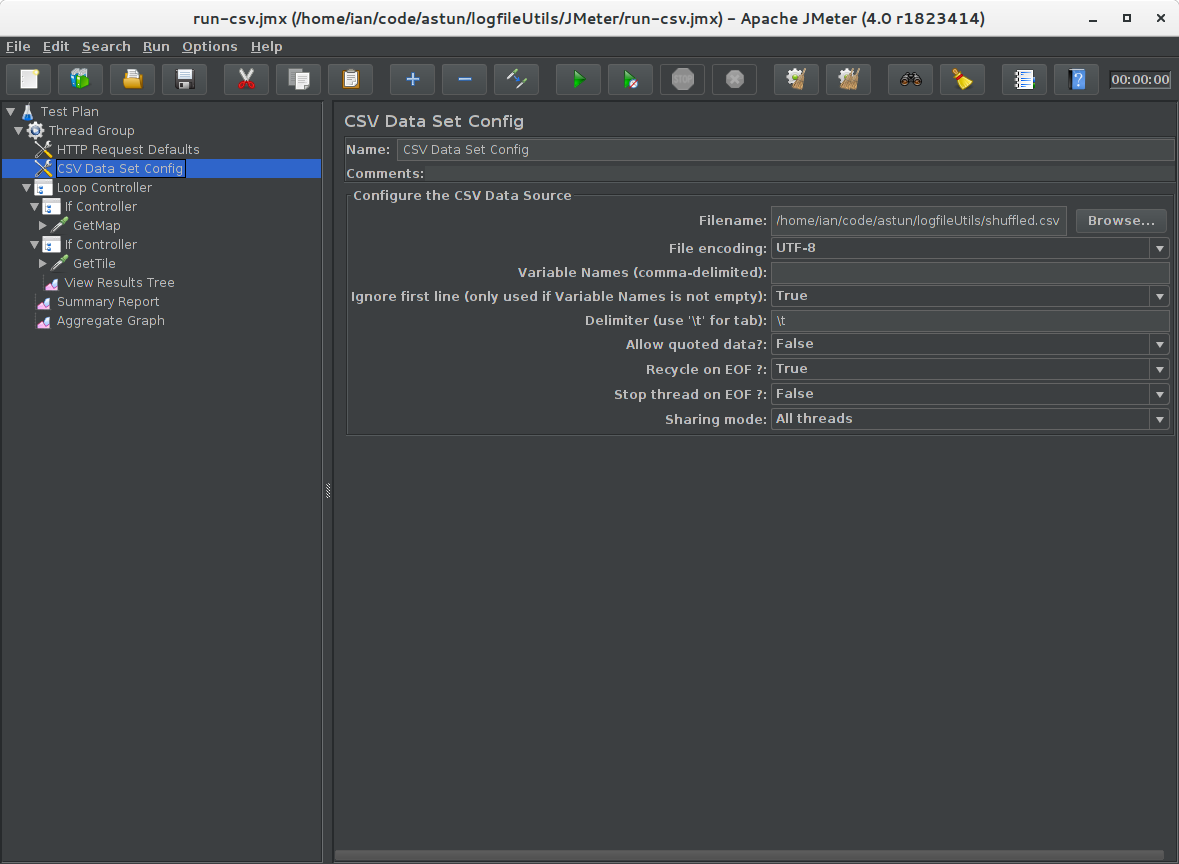
Task: Click the Paste clipboard icon
Action: 351,79
